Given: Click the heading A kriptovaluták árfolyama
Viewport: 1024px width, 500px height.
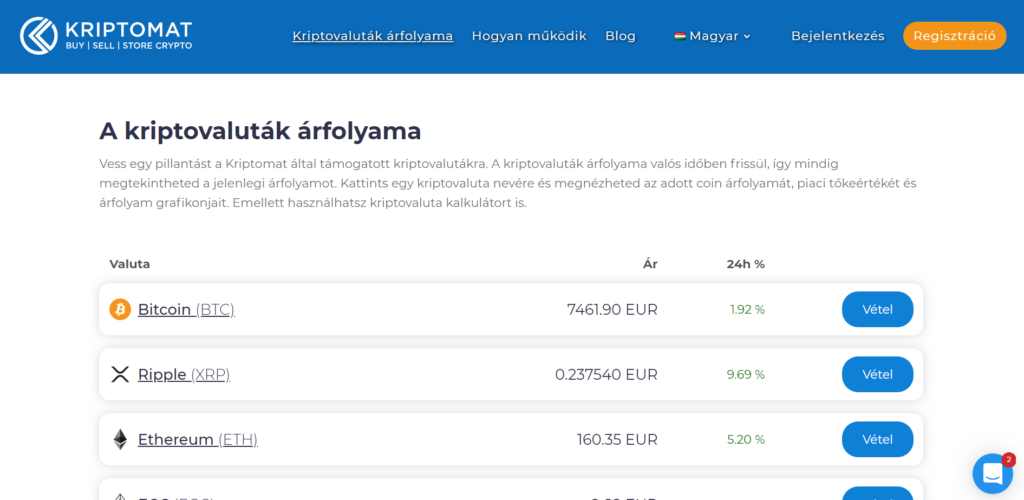Looking at the screenshot, I should pos(261,131).
